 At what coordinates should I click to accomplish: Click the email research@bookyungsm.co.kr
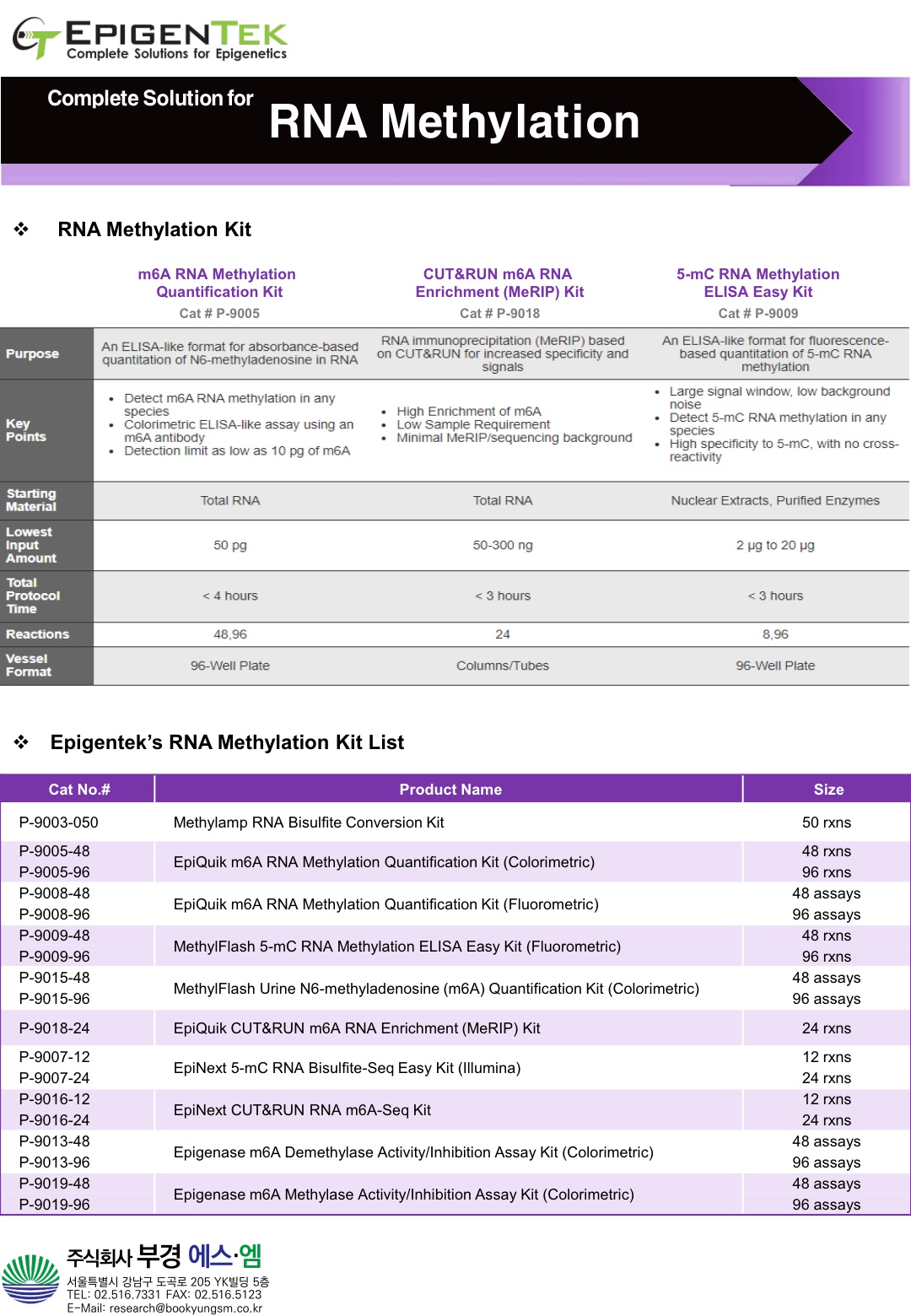point(186,1308)
